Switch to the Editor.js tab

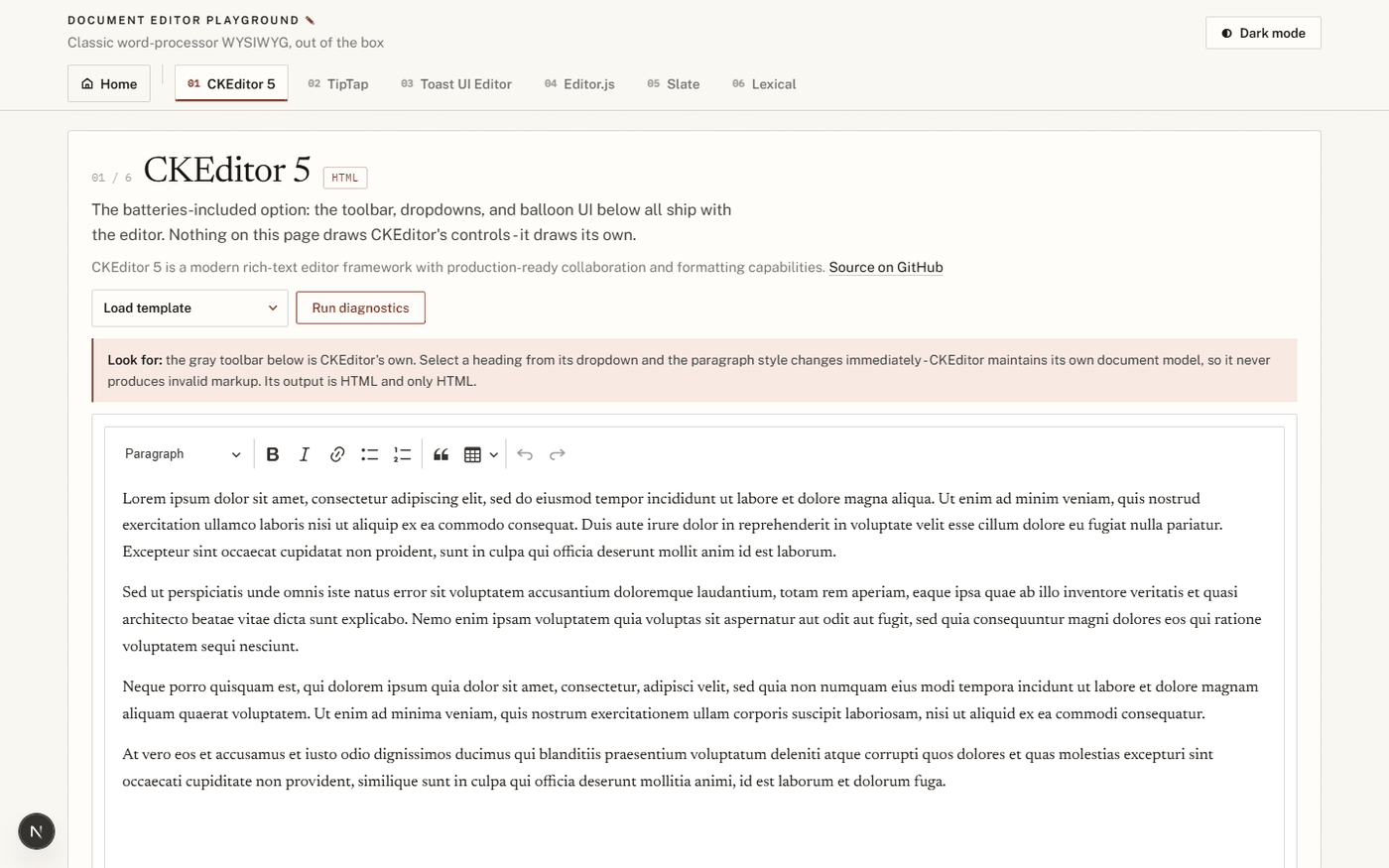click(579, 83)
